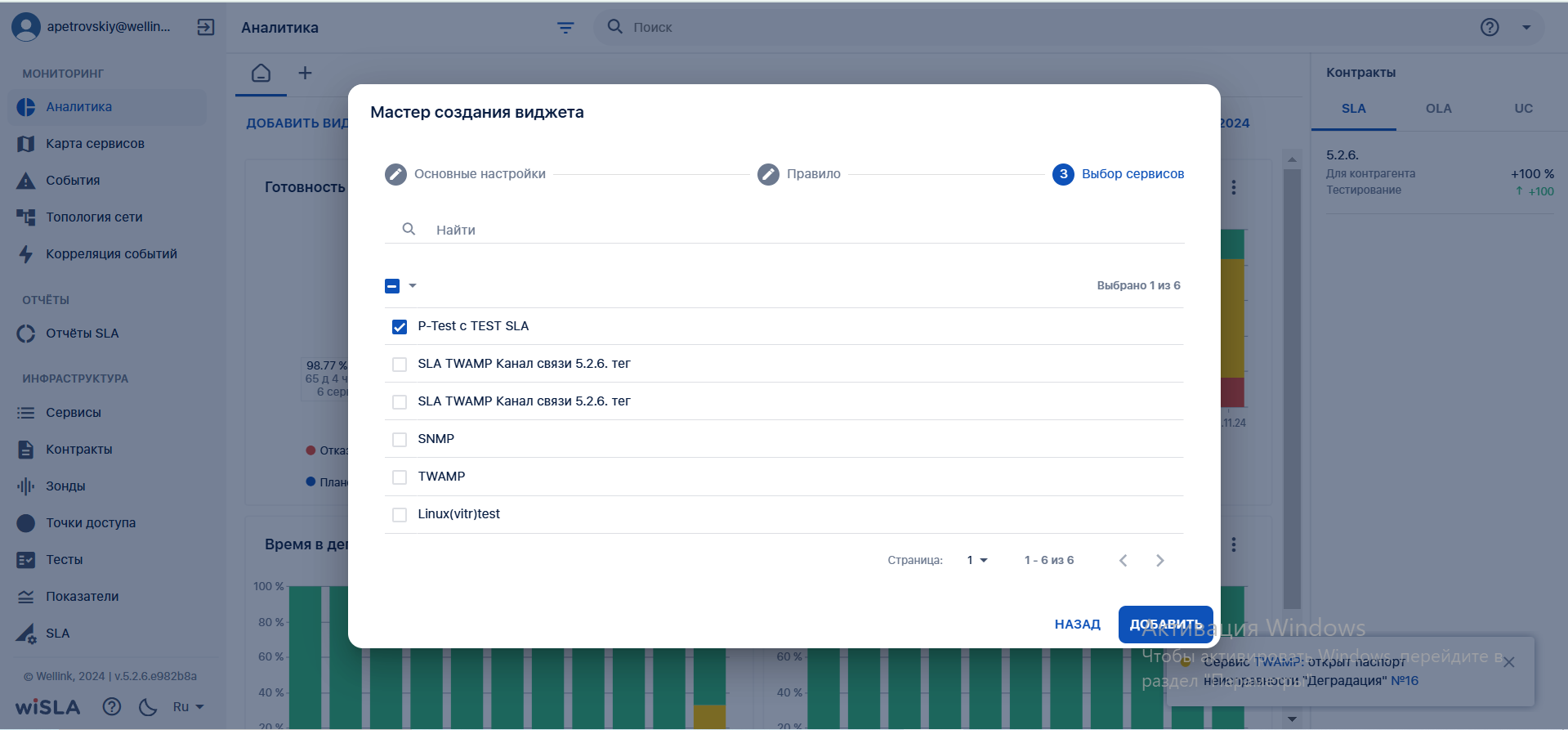Check the TWAMP service

[400, 477]
